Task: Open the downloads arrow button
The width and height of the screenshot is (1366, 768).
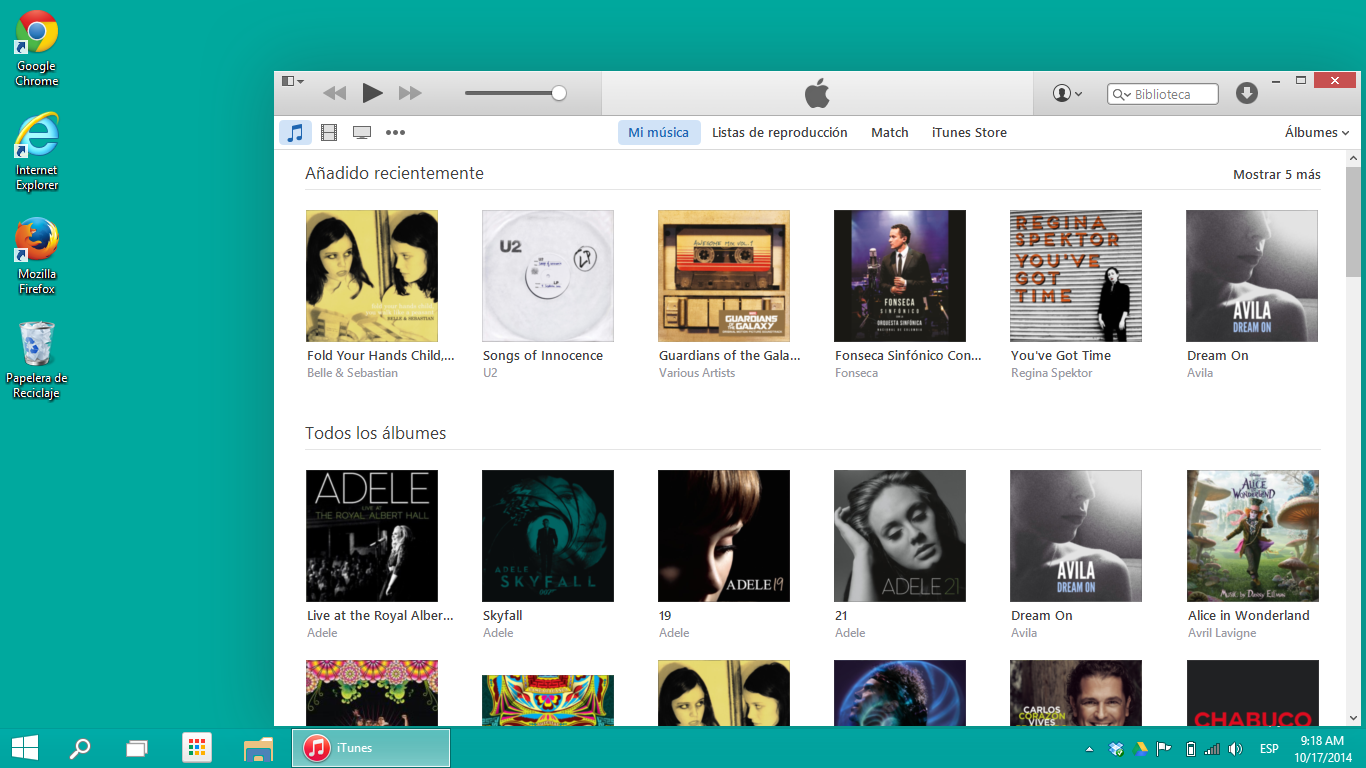Action: coord(1246,93)
